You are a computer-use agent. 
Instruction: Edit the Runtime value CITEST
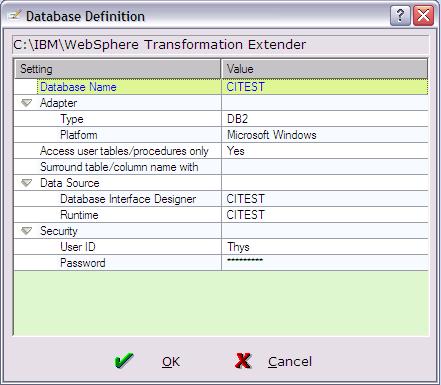tap(325, 215)
